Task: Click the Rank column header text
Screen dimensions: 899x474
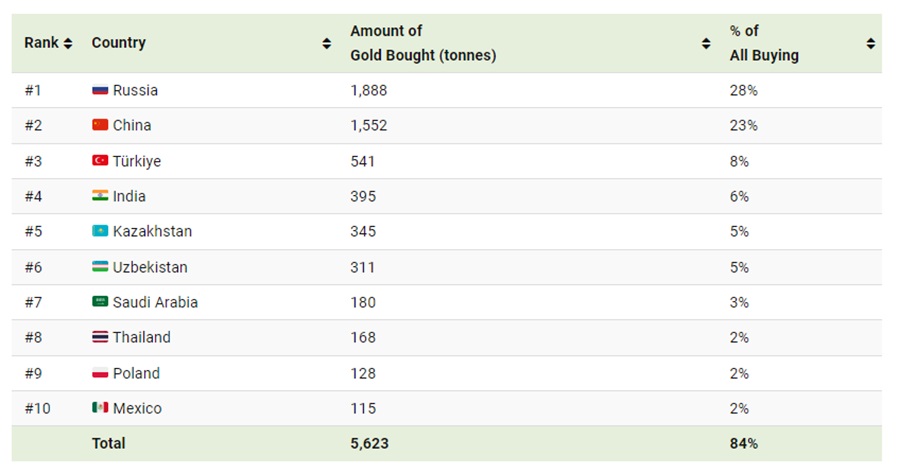Action: (x=41, y=43)
